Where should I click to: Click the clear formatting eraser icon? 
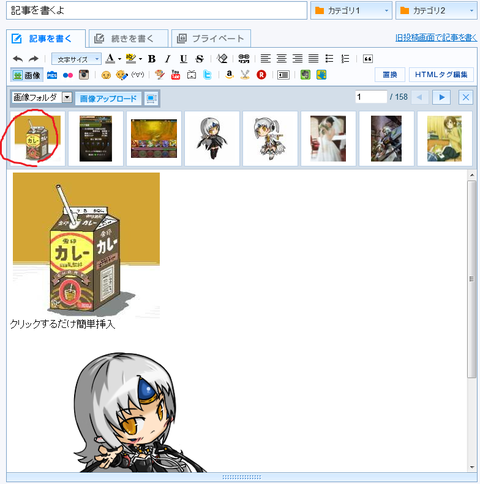222,59
